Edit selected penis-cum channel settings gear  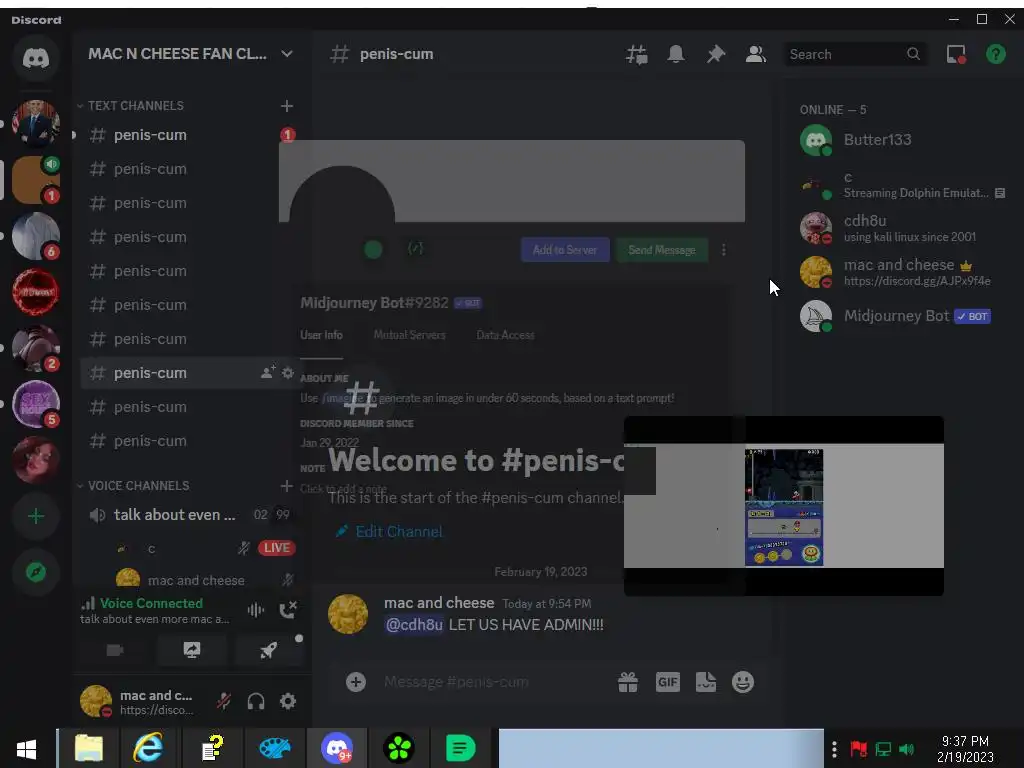[287, 373]
